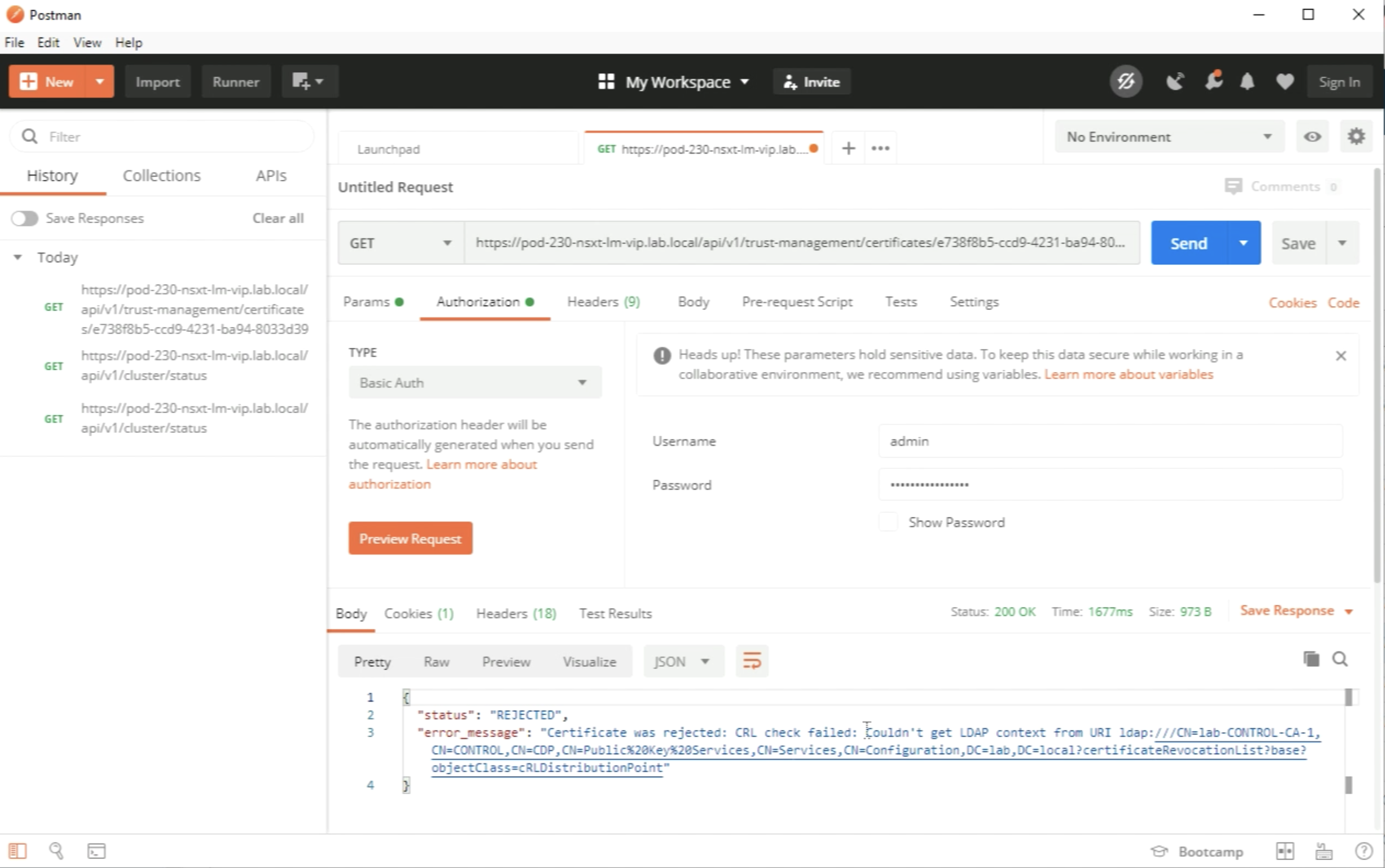Dismiss the Heads up sensitive data notice
Image resolution: width=1385 pixels, height=868 pixels.
pyautogui.click(x=1341, y=356)
